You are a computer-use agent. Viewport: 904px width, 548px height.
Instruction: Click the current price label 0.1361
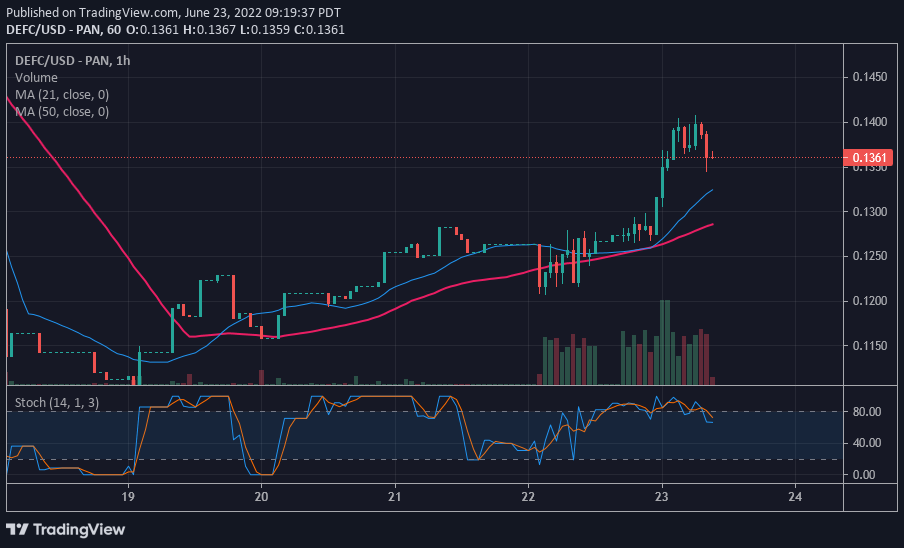coord(868,157)
